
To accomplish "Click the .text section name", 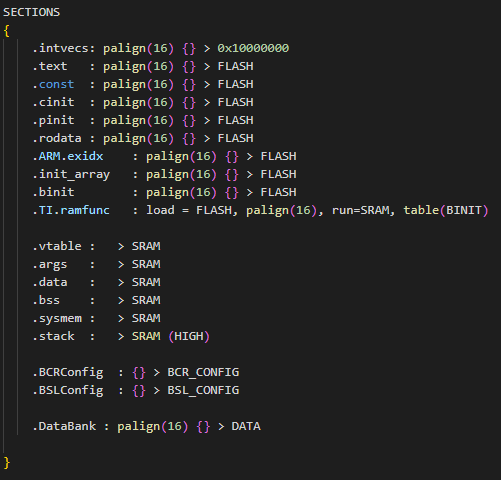I will pos(50,66).
